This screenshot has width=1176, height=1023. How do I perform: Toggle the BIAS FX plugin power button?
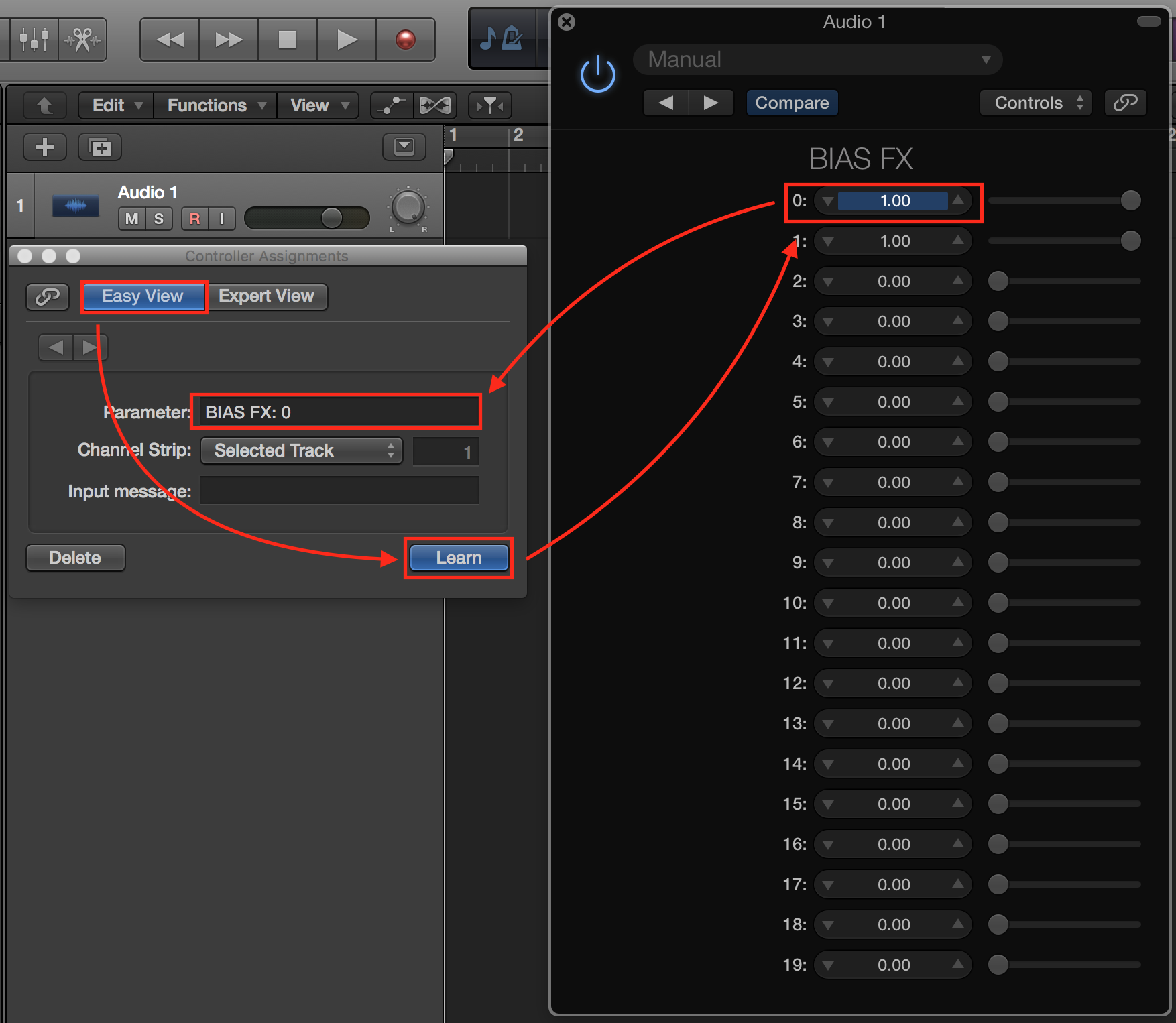click(x=597, y=74)
